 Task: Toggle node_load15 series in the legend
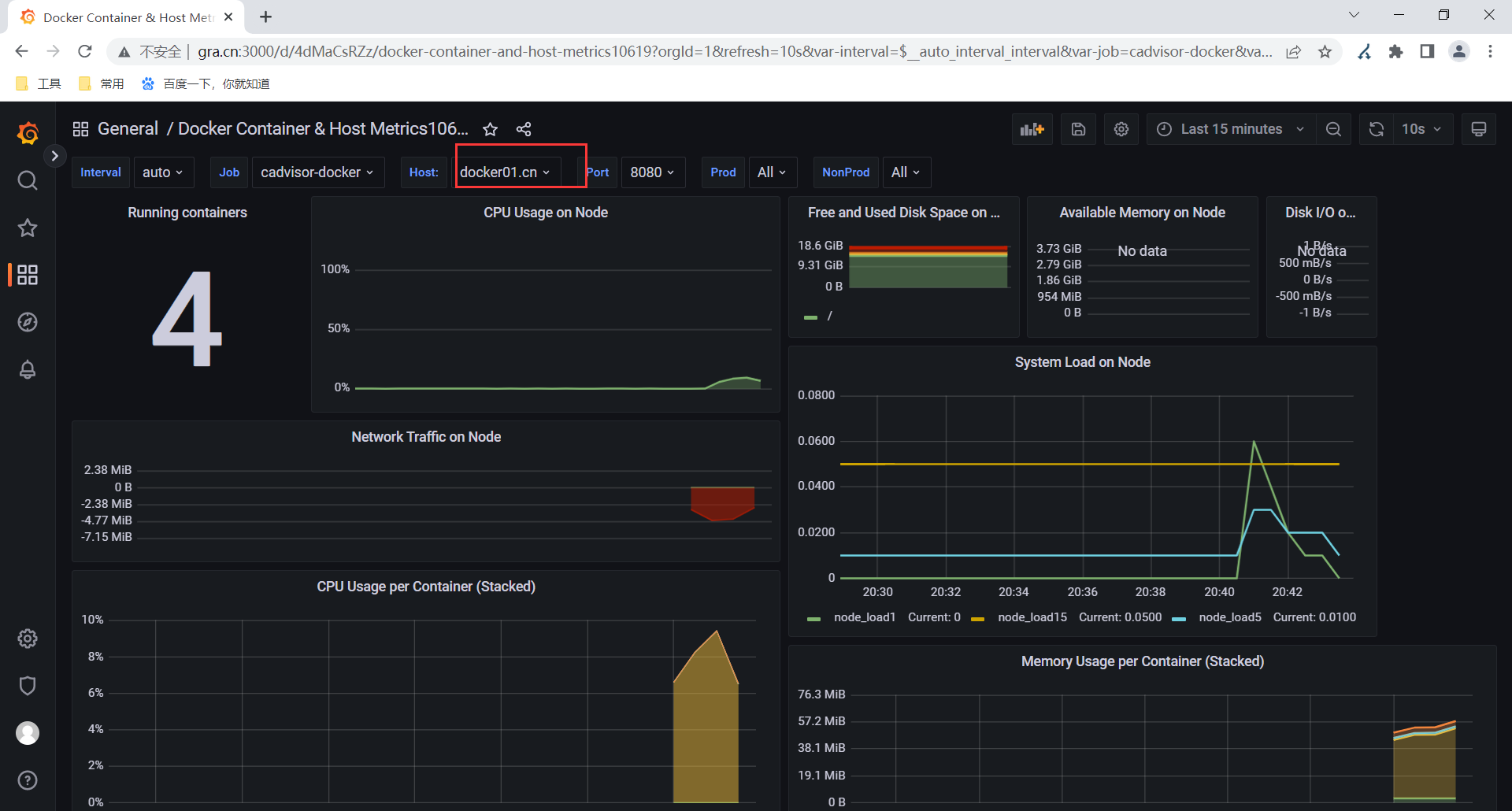click(x=1032, y=617)
